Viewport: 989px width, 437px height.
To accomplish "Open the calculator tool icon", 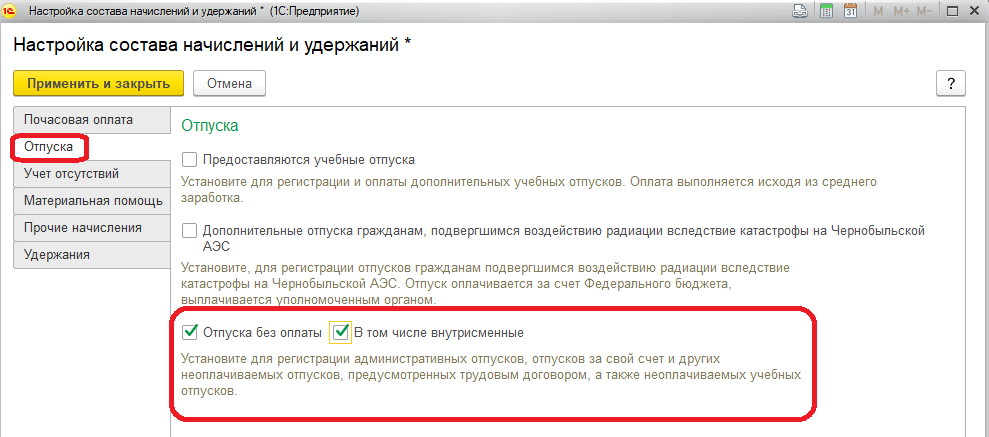I will pyautogui.click(x=826, y=11).
